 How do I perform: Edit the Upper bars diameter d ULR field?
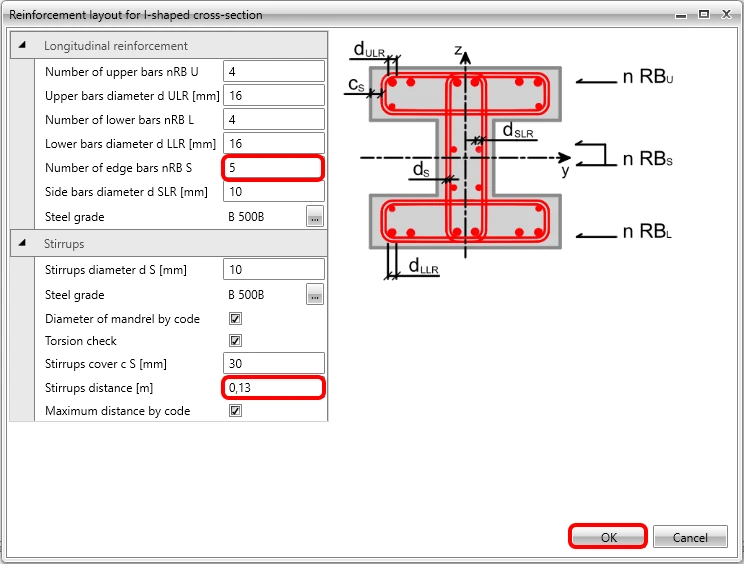coord(274,95)
